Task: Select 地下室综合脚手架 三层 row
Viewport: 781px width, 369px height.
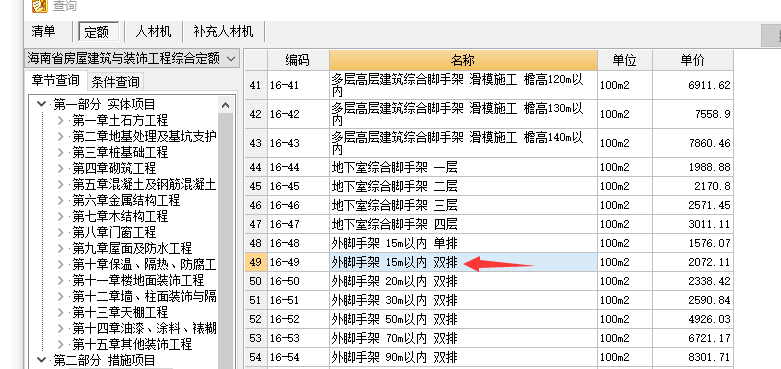Action: 463,205
